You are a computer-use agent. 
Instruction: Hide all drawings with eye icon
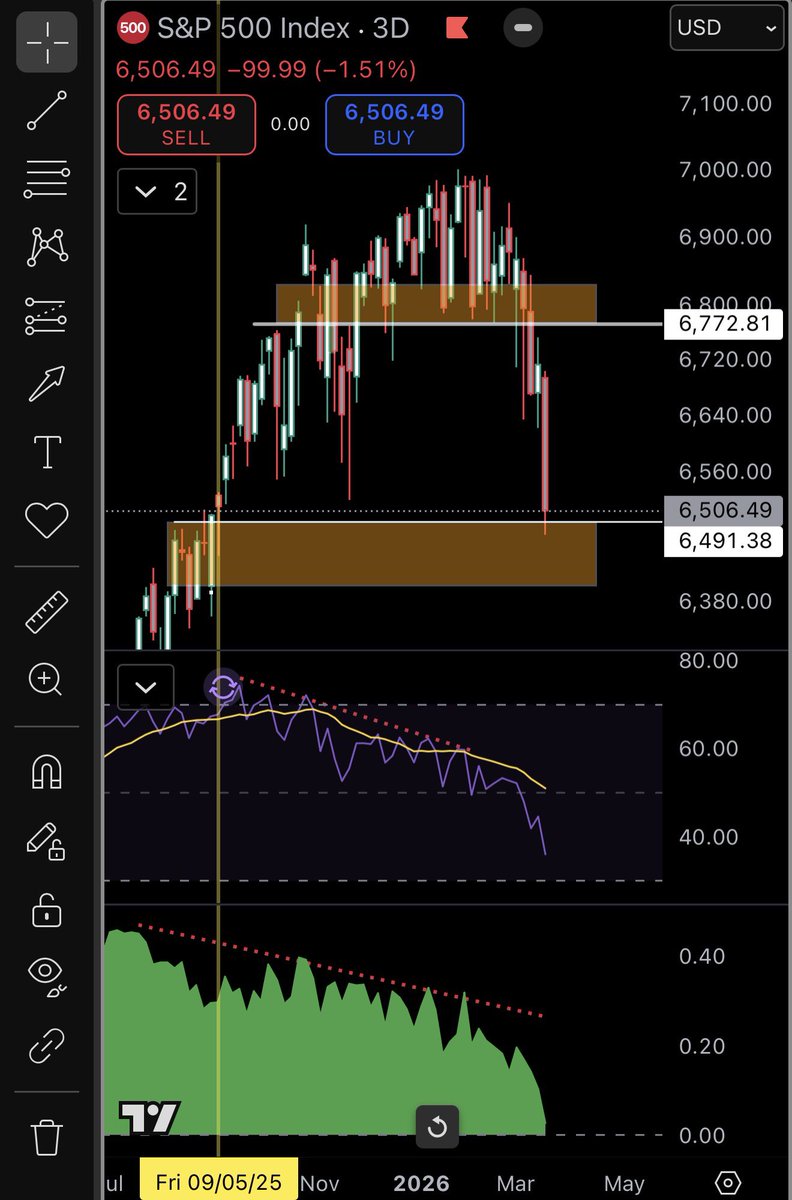click(x=47, y=977)
